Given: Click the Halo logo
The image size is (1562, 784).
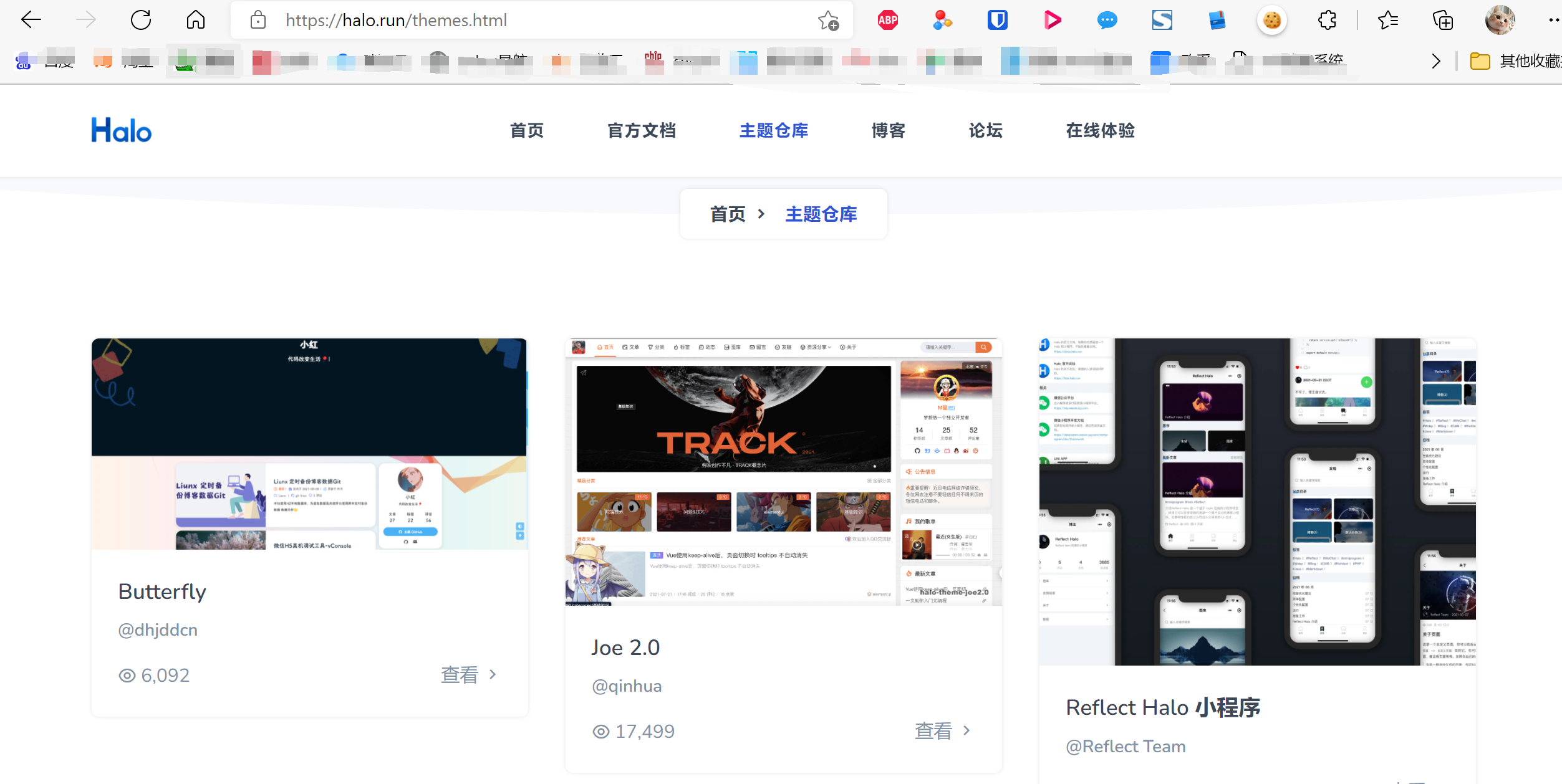Looking at the screenshot, I should tap(122, 130).
